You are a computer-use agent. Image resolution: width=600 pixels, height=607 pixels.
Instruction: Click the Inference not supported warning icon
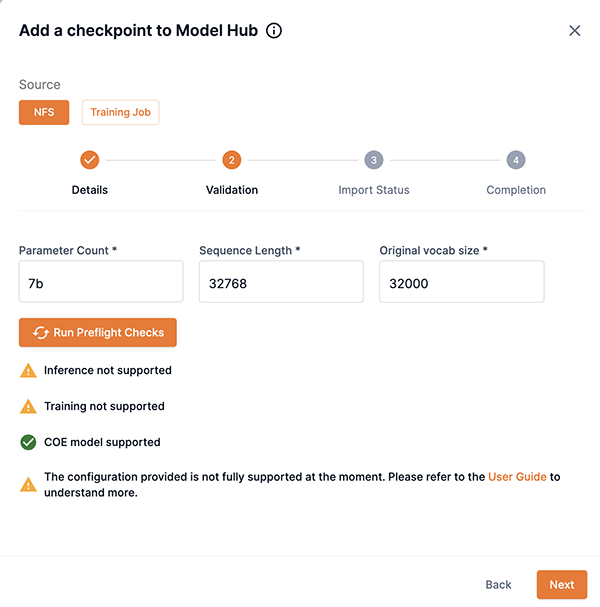[x=28, y=371]
